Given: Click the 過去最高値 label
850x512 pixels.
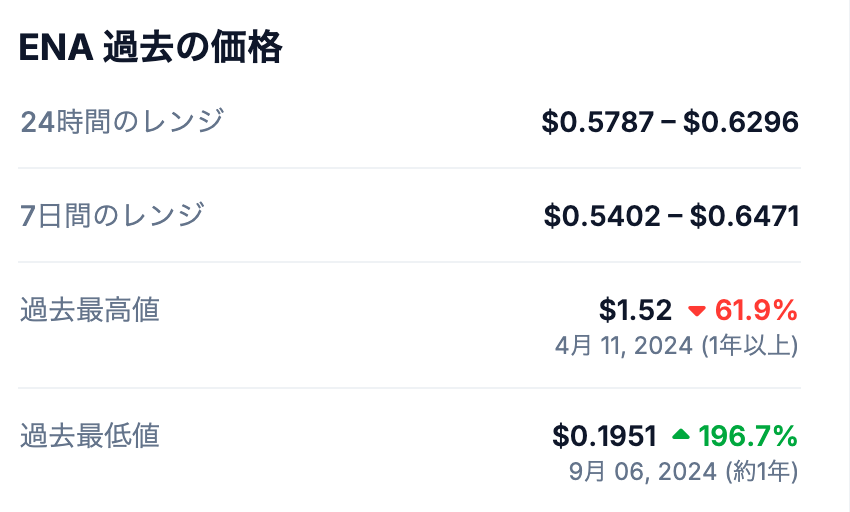Looking at the screenshot, I should tap(90, 310).
